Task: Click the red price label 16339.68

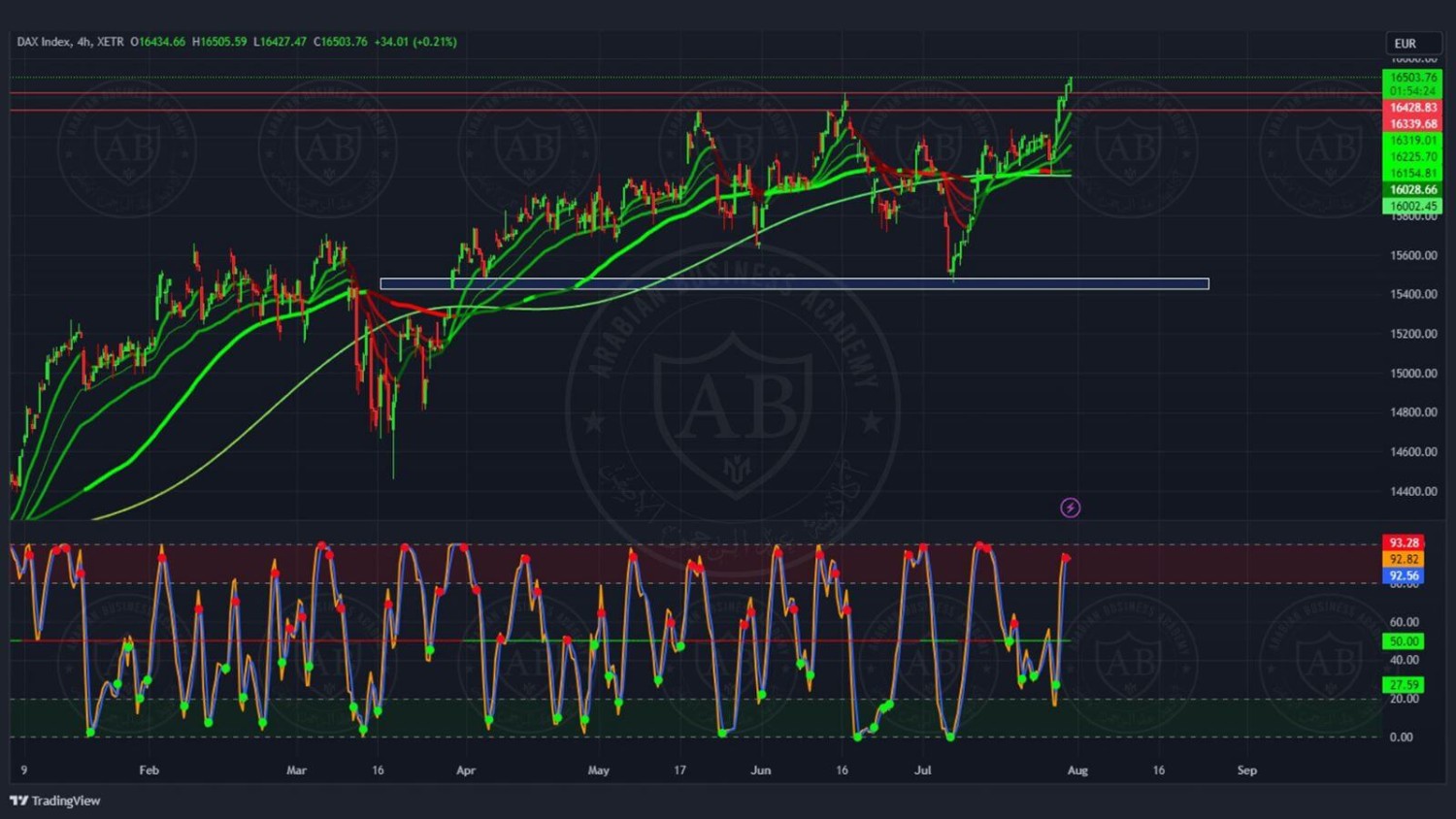Action: 1412,124
